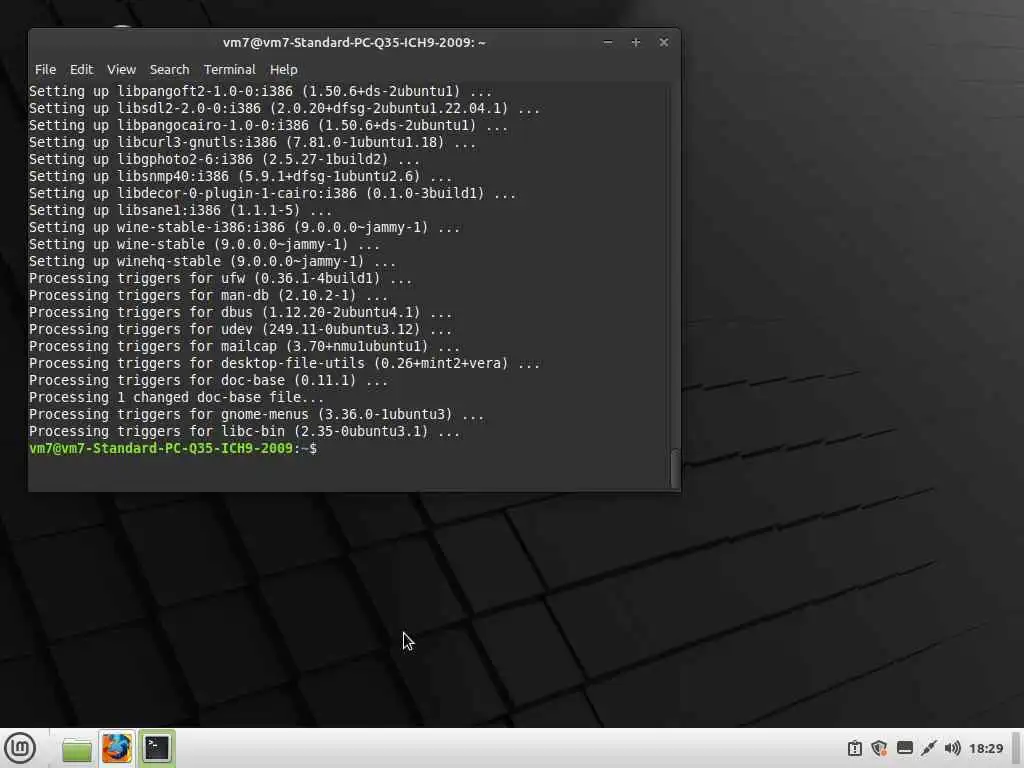Click the line 'Processing triggers for dbus'

(240, 312)
